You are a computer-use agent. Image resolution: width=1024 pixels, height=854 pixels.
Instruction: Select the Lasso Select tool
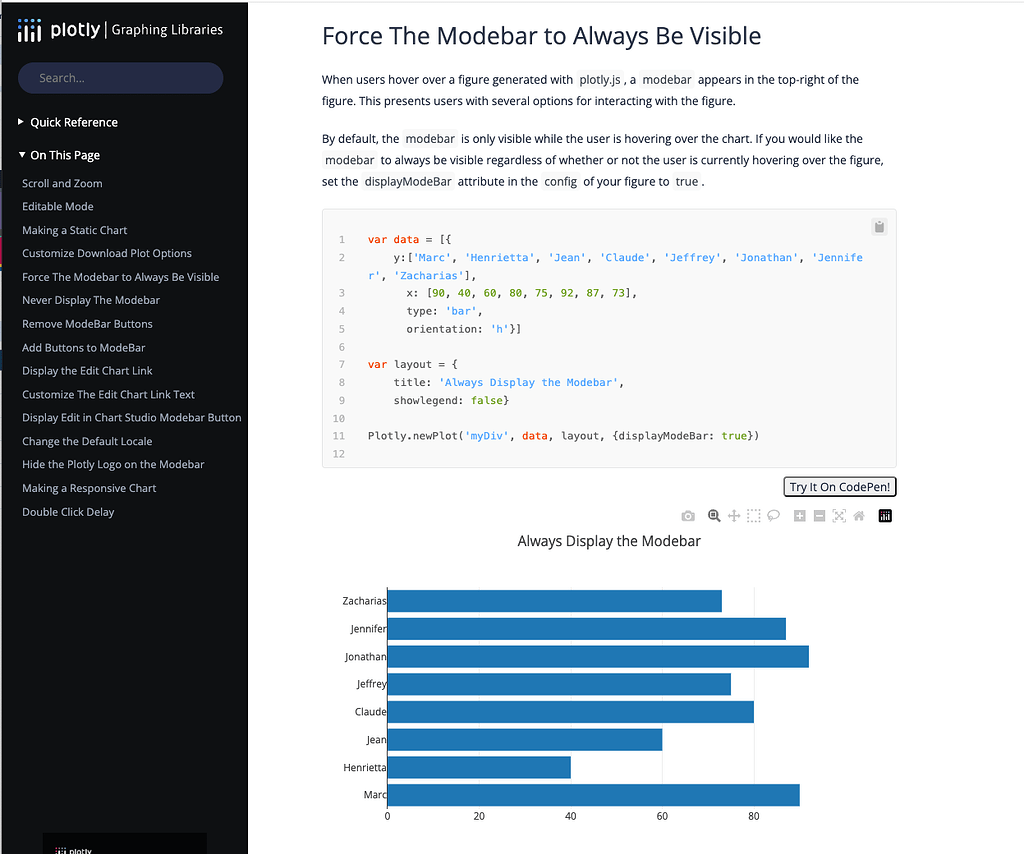pyautogui.click(x=773, y=515)
